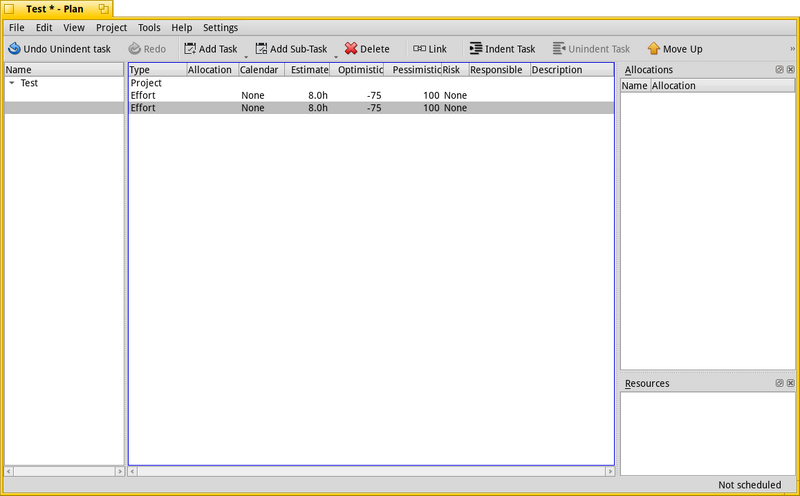This screenshot has width=800, height=496.
Task: Click the Link chain icon
Action: pyautogui.click(x=419, y=48)
